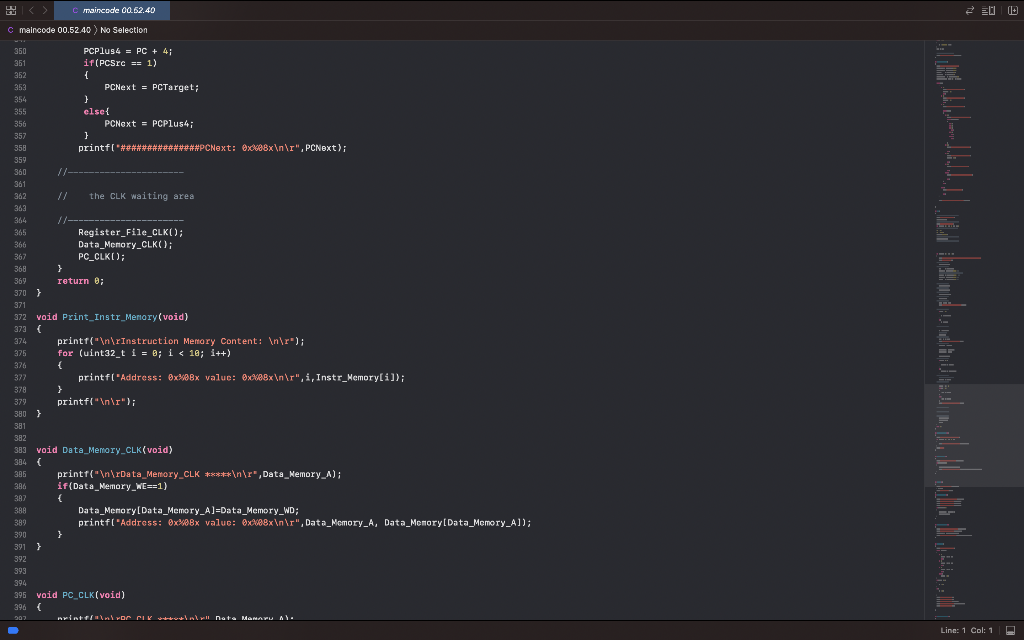Click the Line: 1 Col: 1 indicator
Screen dimensions: 1024x640
point(967,630)
